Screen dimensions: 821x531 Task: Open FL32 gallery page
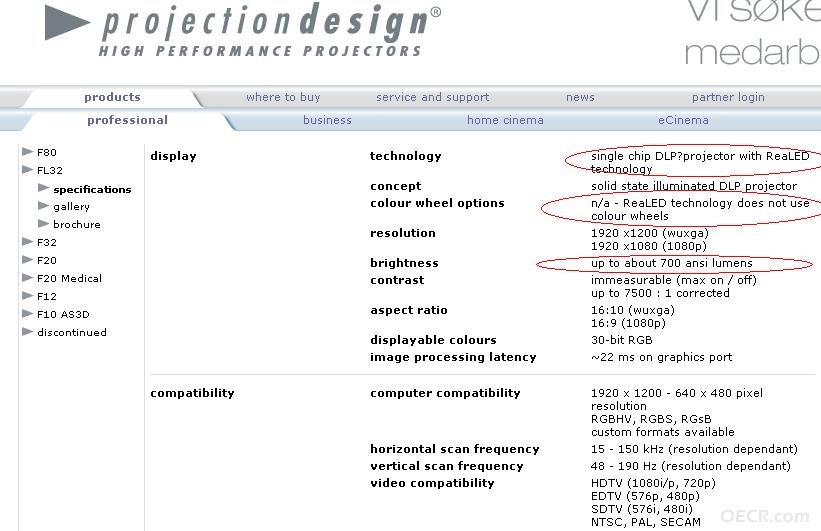click(71, 207)
